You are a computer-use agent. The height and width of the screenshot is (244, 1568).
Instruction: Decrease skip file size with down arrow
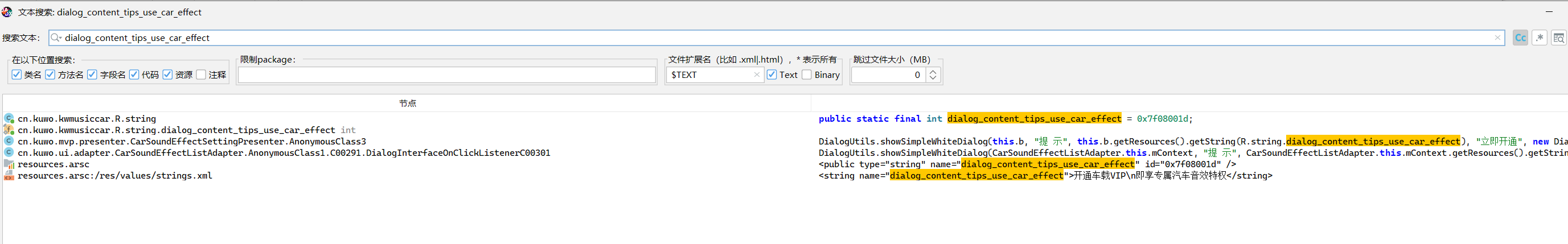tap(933, 78)
